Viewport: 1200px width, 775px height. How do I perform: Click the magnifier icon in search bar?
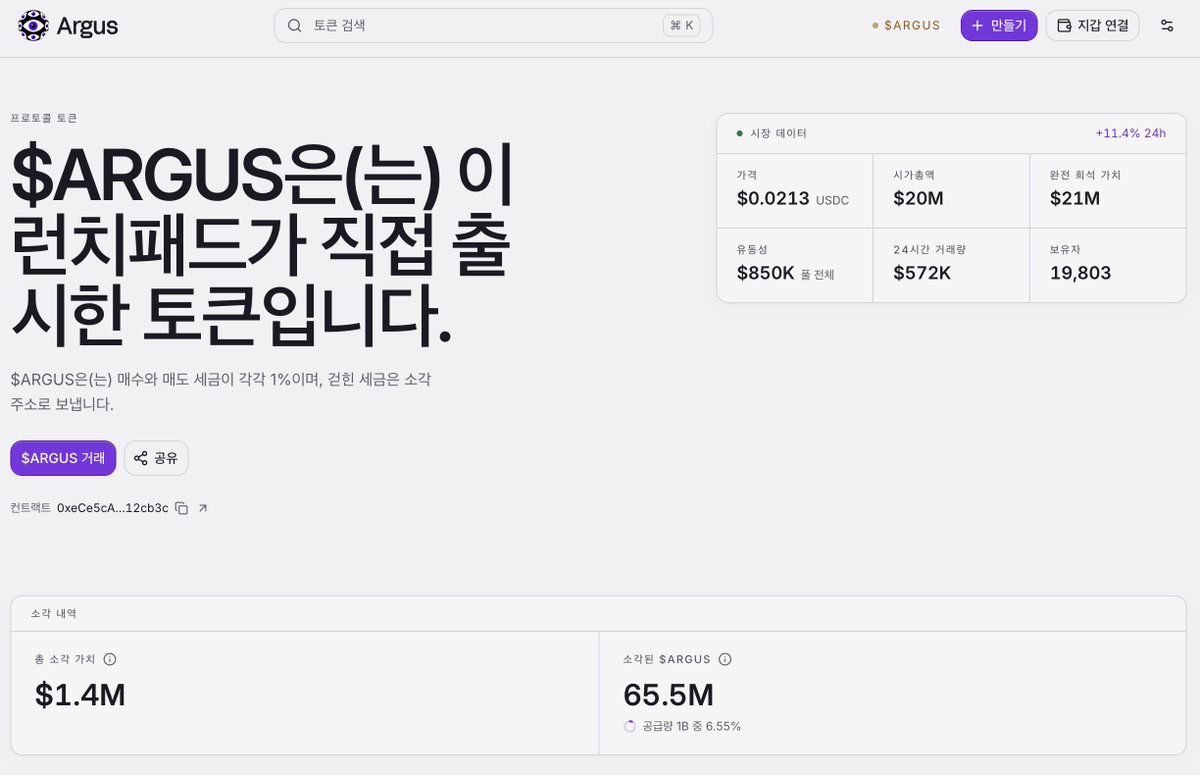coord(295,26)
